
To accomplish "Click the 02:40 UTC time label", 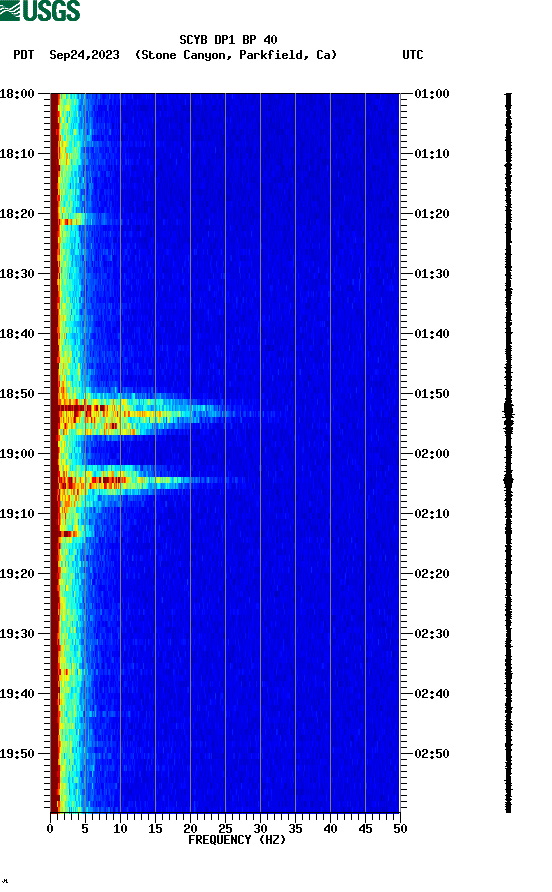I will (x=432, y=694).
